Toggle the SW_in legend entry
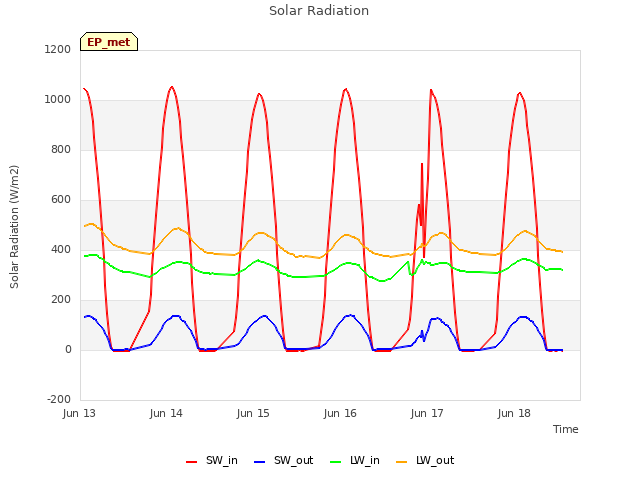Screen dimensions: 640x480 click(211, 460)
